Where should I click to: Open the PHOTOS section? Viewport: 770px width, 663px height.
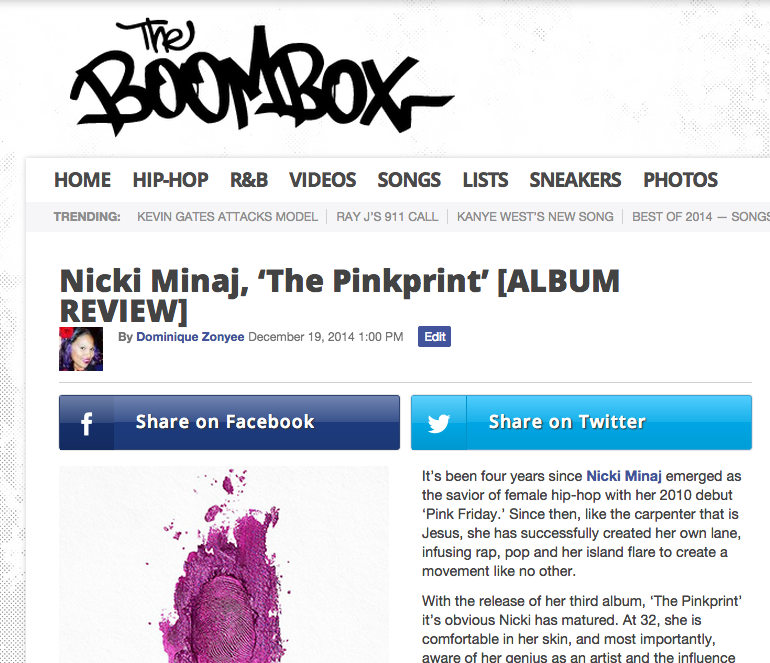tap(681, 180)
